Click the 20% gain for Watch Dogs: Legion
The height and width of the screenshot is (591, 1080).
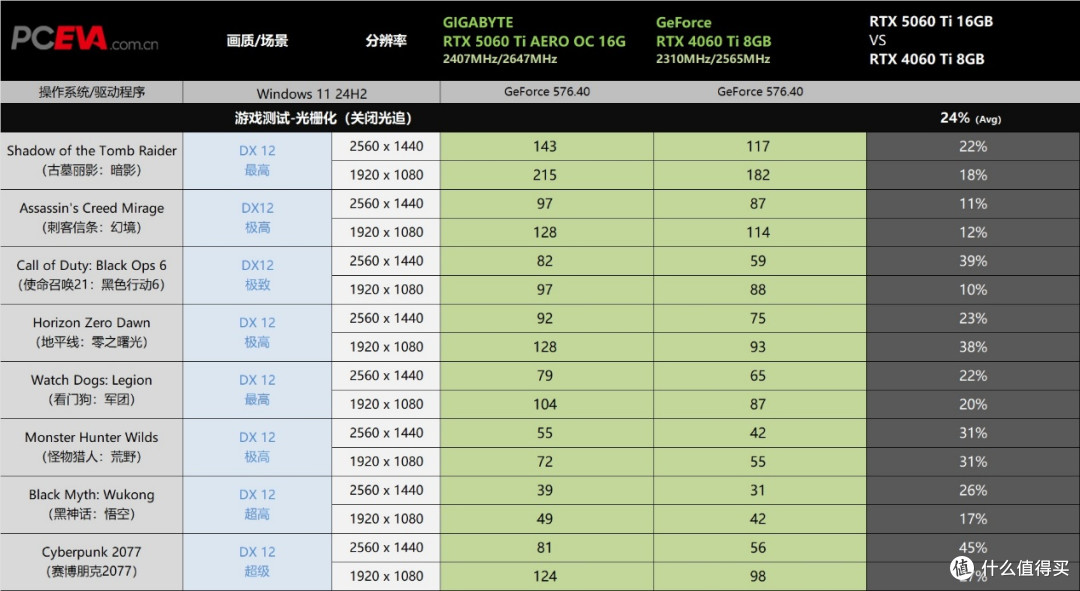click(973, 404)
